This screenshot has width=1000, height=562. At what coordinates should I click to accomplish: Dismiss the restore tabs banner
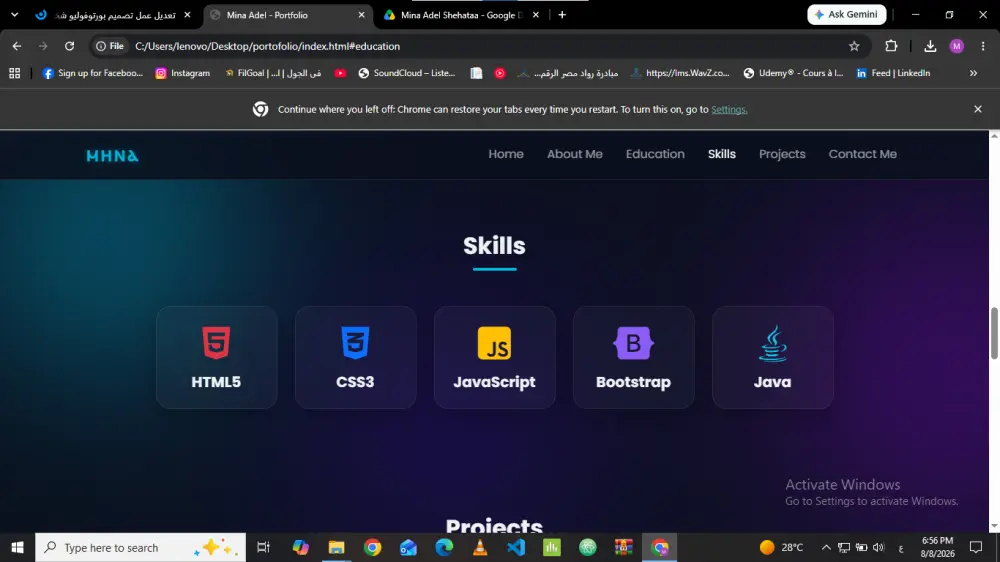pyautogui.click(x=978, y=109)
